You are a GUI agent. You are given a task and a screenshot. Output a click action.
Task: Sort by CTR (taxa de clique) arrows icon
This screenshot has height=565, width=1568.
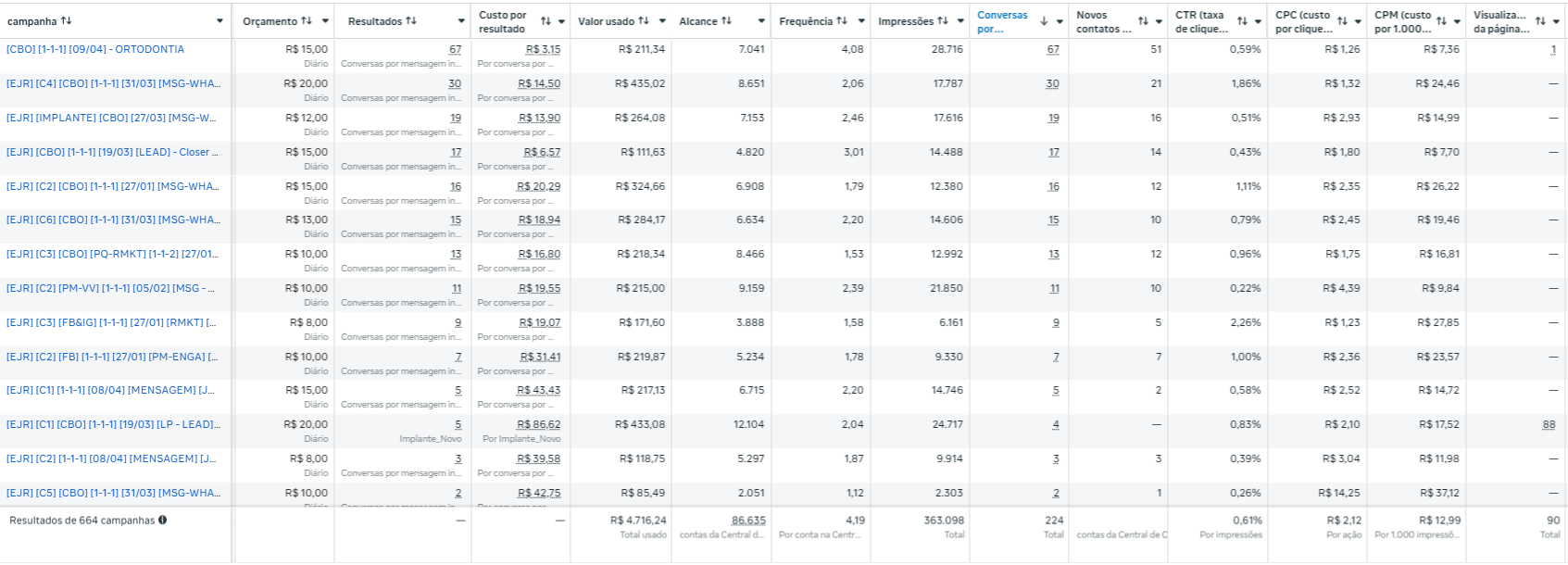(1242, 21)
